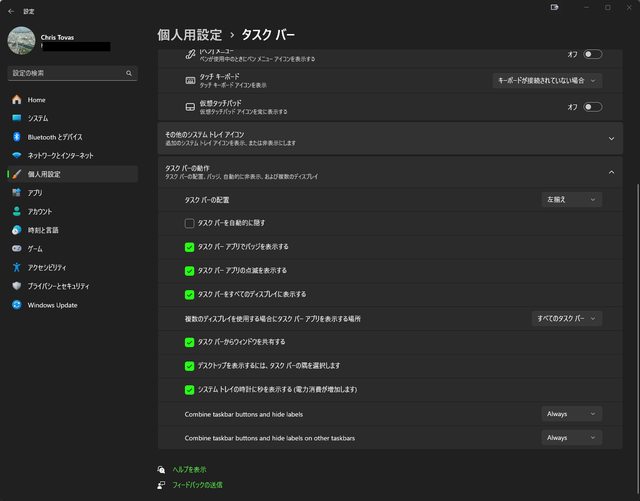Click the フィードバックの送信 link
Screen dimensions: 640x501
197,485
